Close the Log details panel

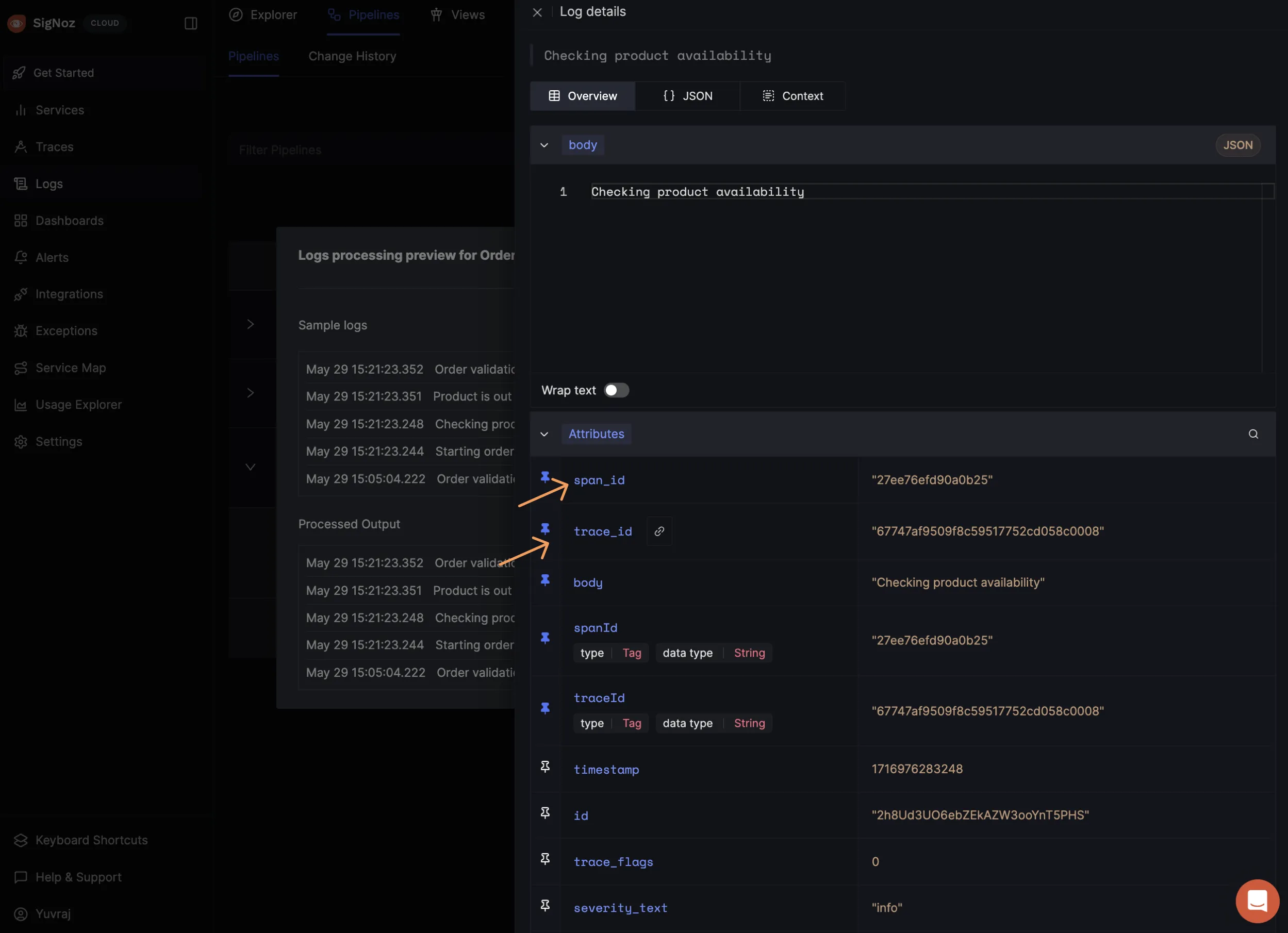[x=537, y=12]
